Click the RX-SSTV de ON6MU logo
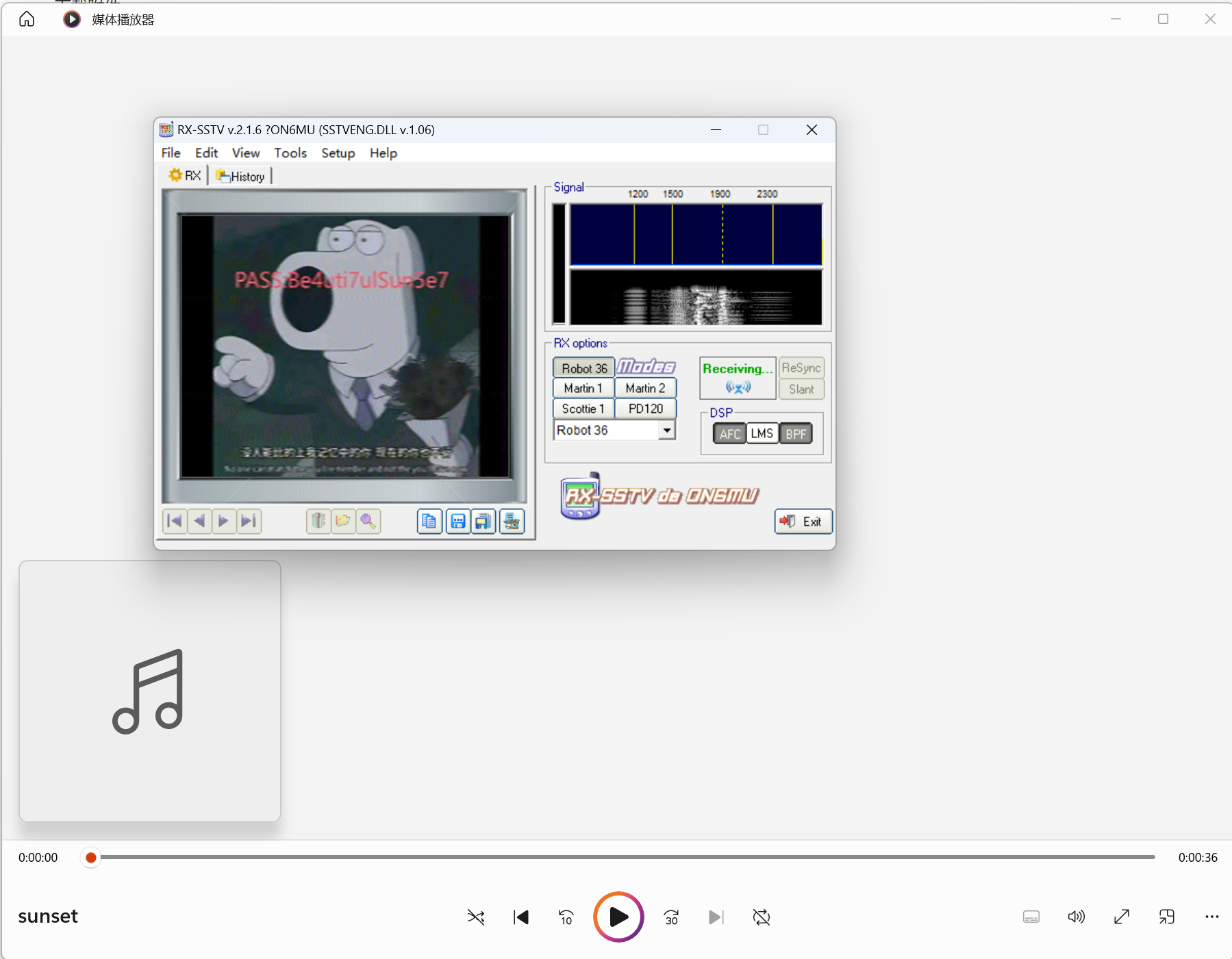Viewport: 1232px width, 959px height. 659,496
